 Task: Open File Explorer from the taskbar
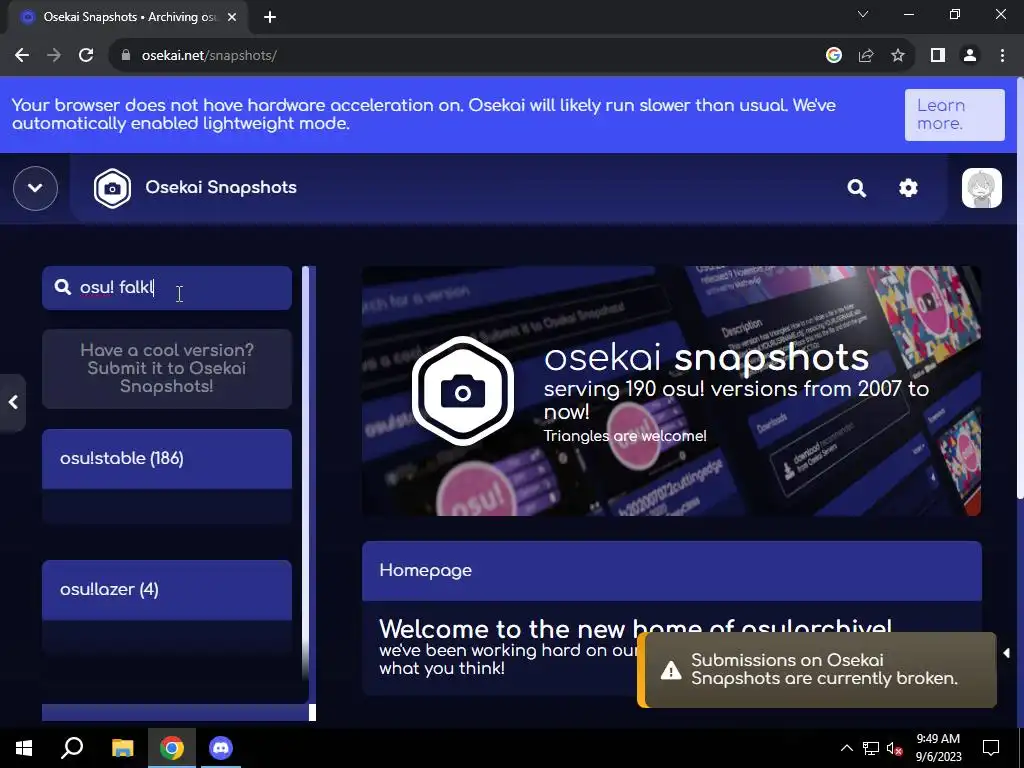coord(122,748)
